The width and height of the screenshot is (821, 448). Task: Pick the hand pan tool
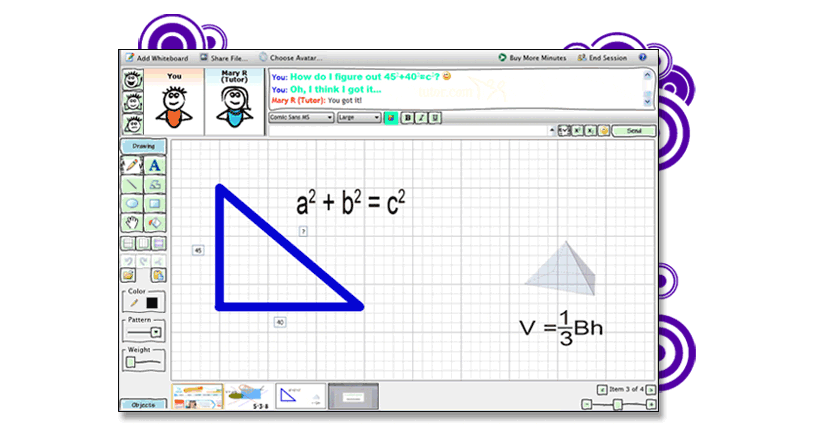[131, 223]
